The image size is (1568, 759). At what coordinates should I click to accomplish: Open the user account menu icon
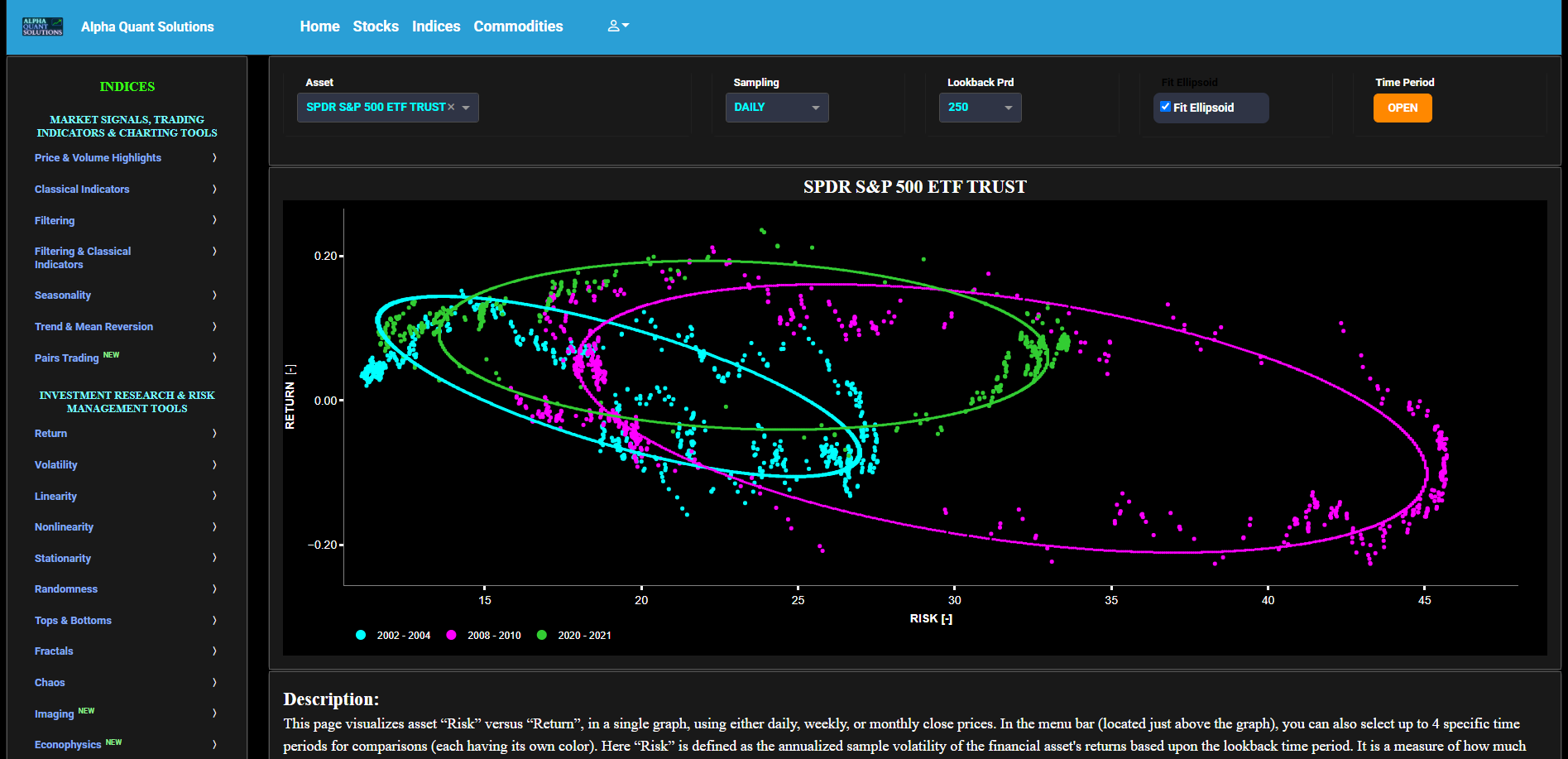point(618,26)
